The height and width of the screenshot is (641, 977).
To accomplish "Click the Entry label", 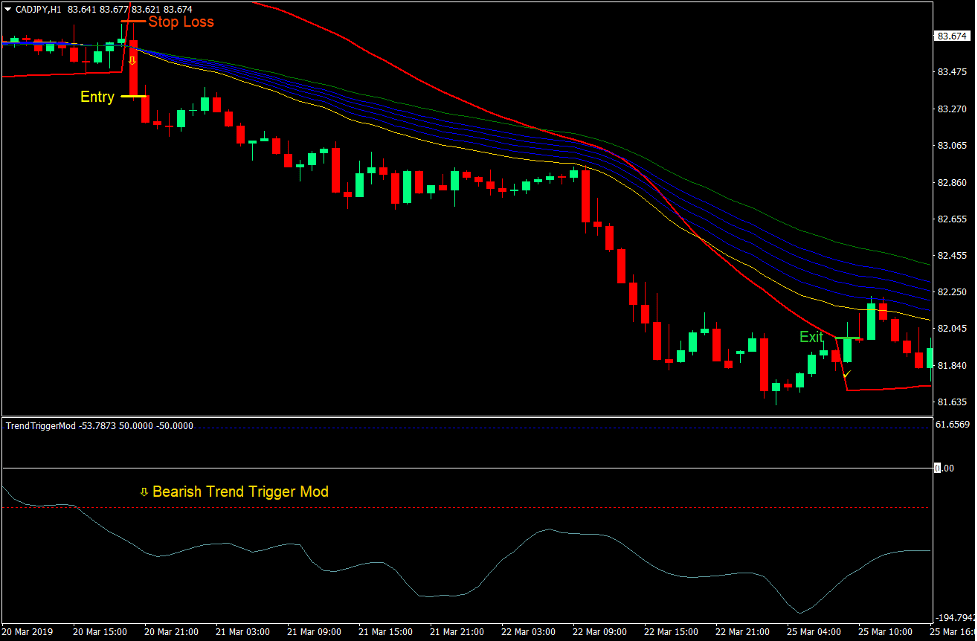I will [95, 97].
